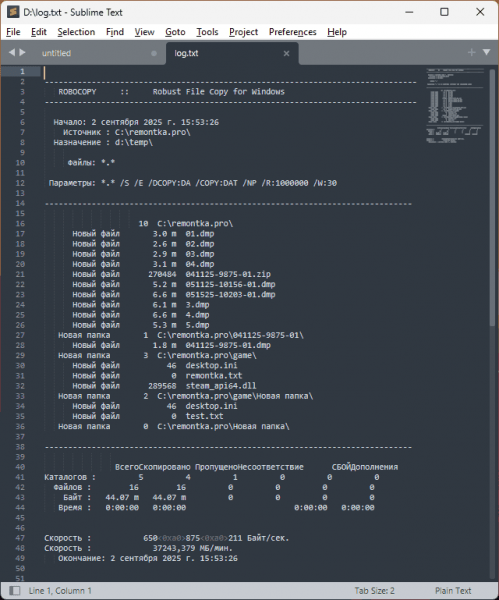Click line number 47 in gutter
Viewport: 499px width, 600px height.
coord(20,538)
